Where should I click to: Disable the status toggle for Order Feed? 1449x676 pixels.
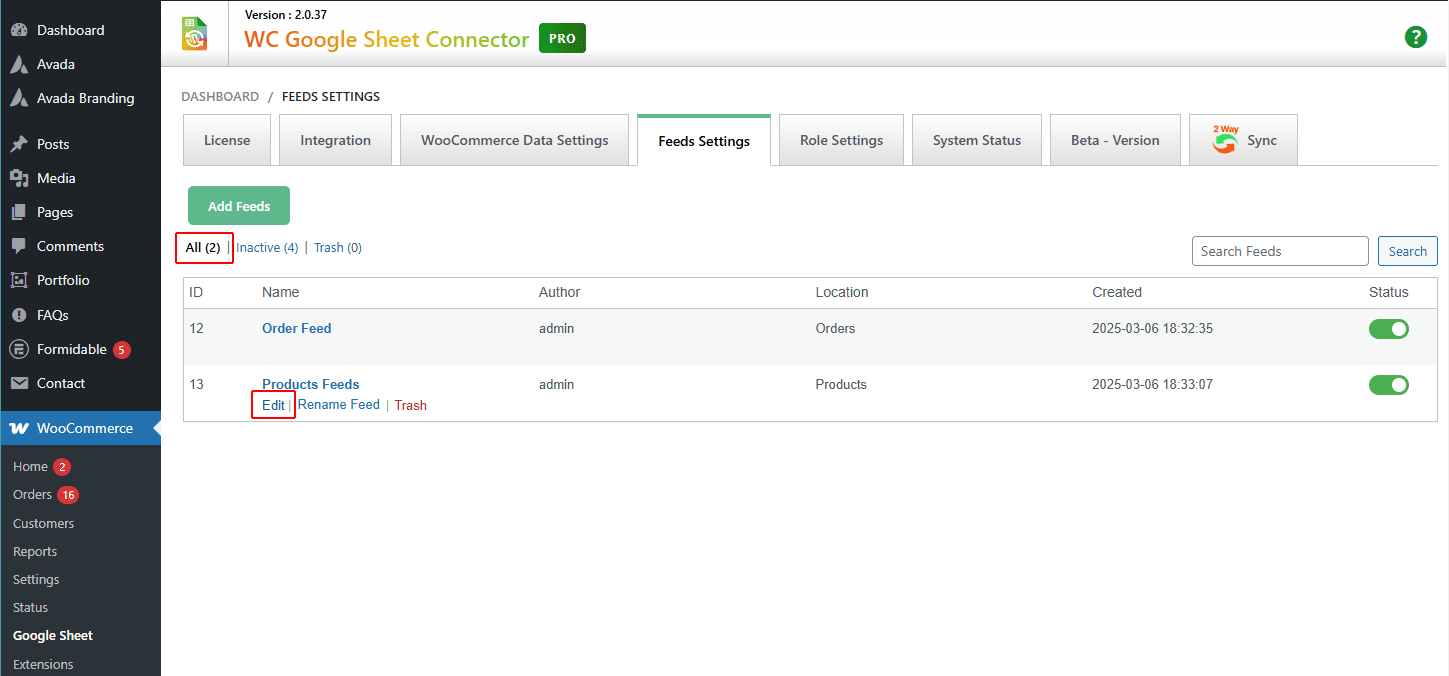1389,329
